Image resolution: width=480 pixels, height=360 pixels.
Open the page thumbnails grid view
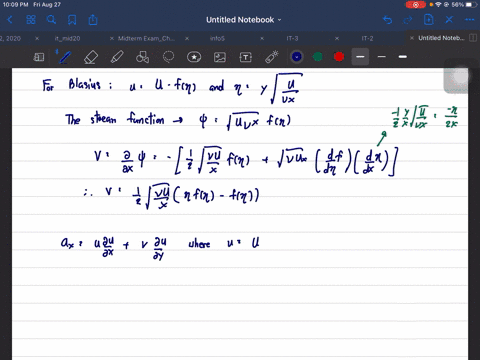31,20
